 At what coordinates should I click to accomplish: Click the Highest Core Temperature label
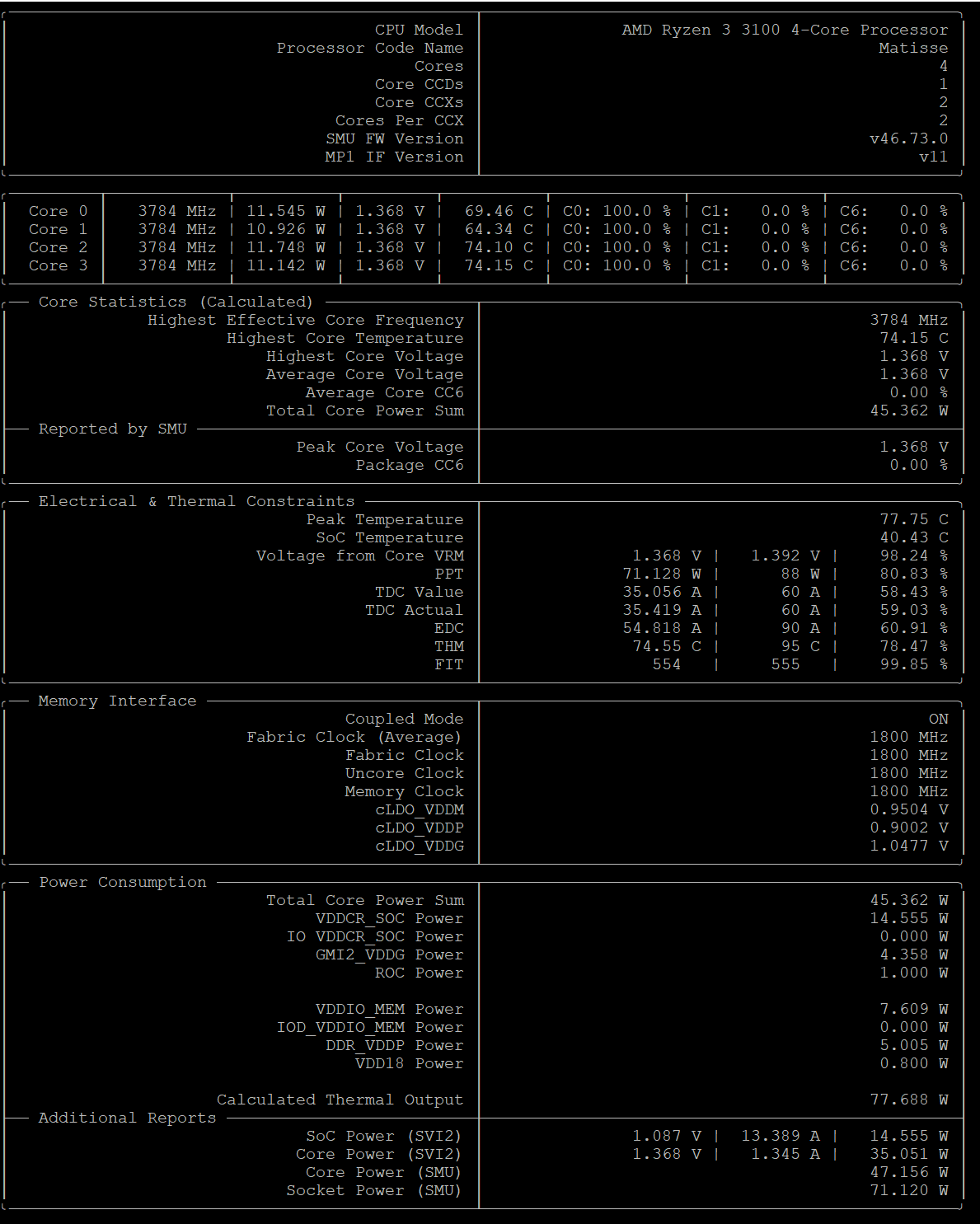(345, 338)
